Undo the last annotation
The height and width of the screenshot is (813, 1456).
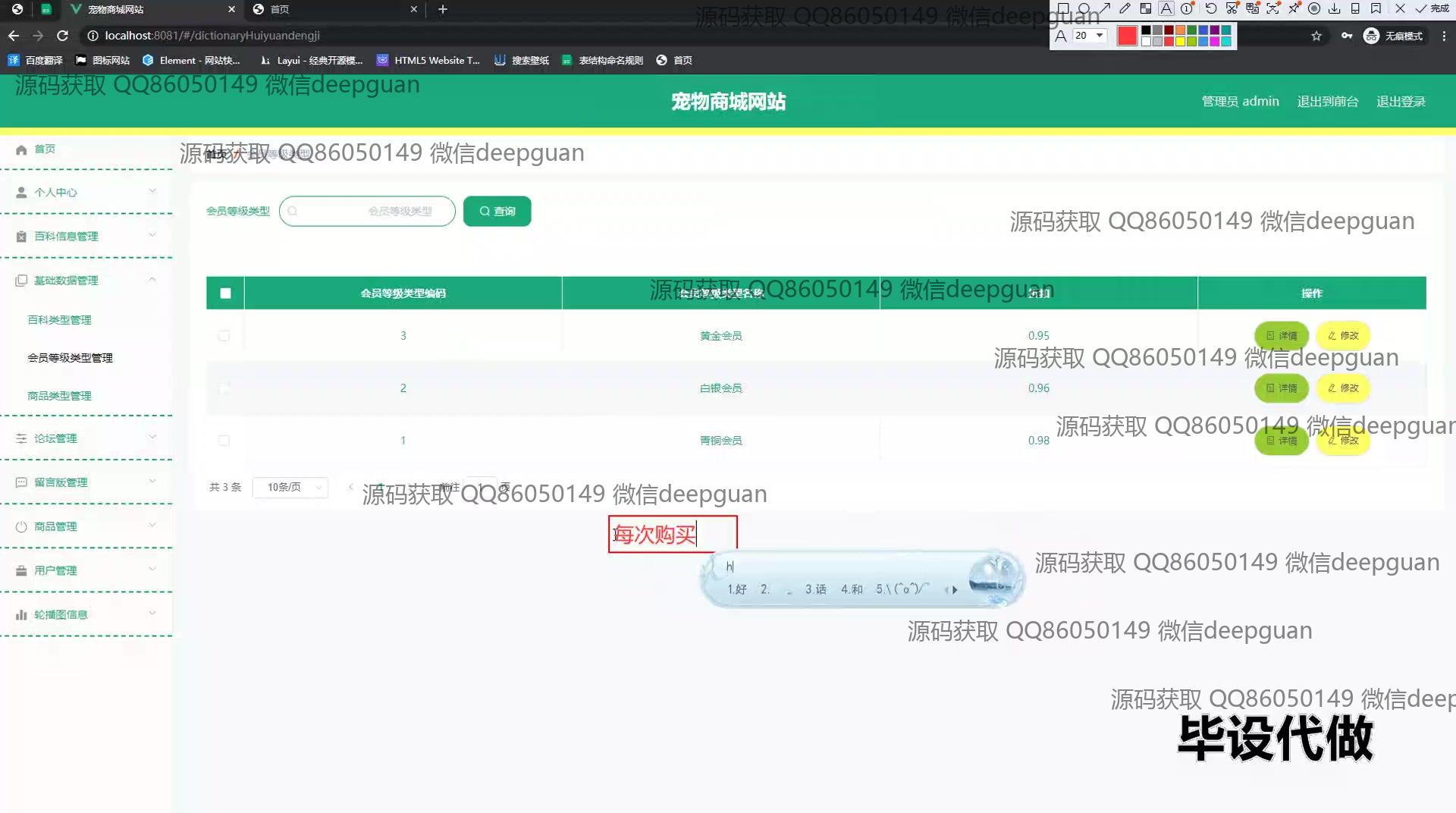pyautogui.click(x=1211, y=8)
